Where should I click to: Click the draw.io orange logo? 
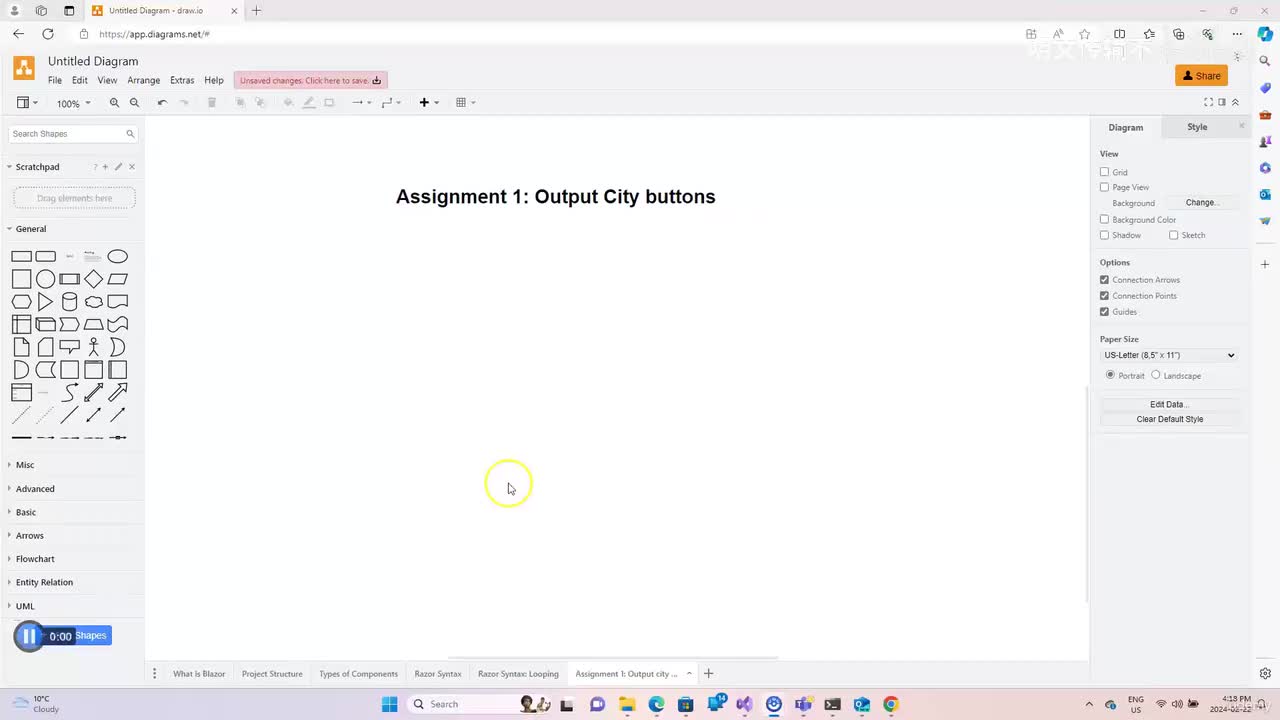click(x=24, y=68)
